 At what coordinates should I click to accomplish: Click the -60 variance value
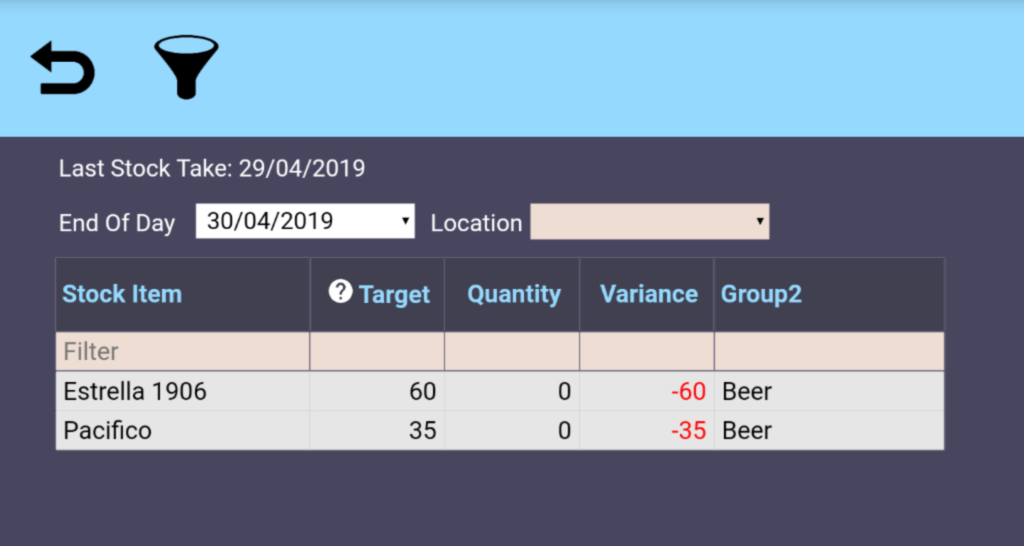click(688, 391)
